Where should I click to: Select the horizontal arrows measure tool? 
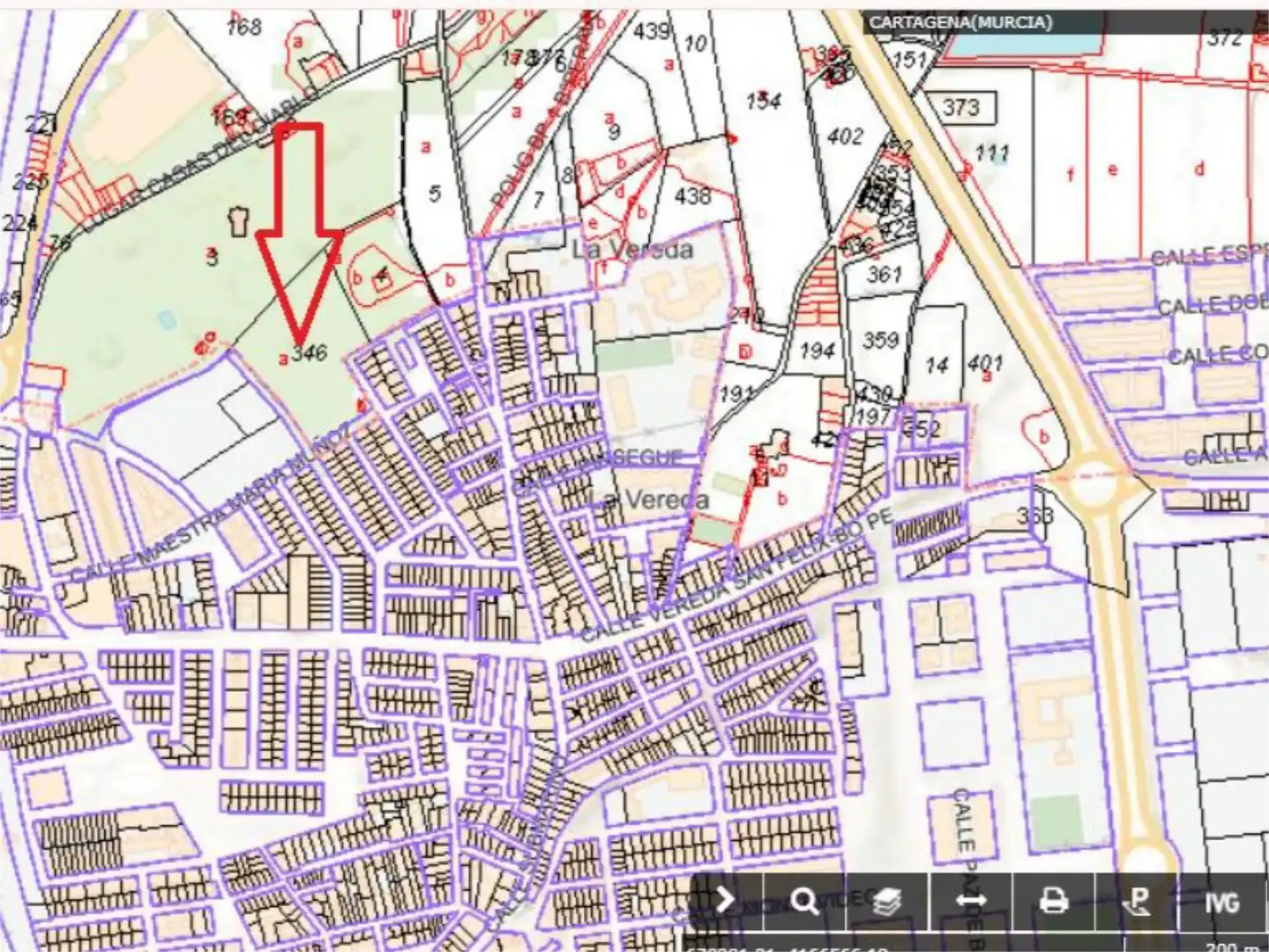970,901
